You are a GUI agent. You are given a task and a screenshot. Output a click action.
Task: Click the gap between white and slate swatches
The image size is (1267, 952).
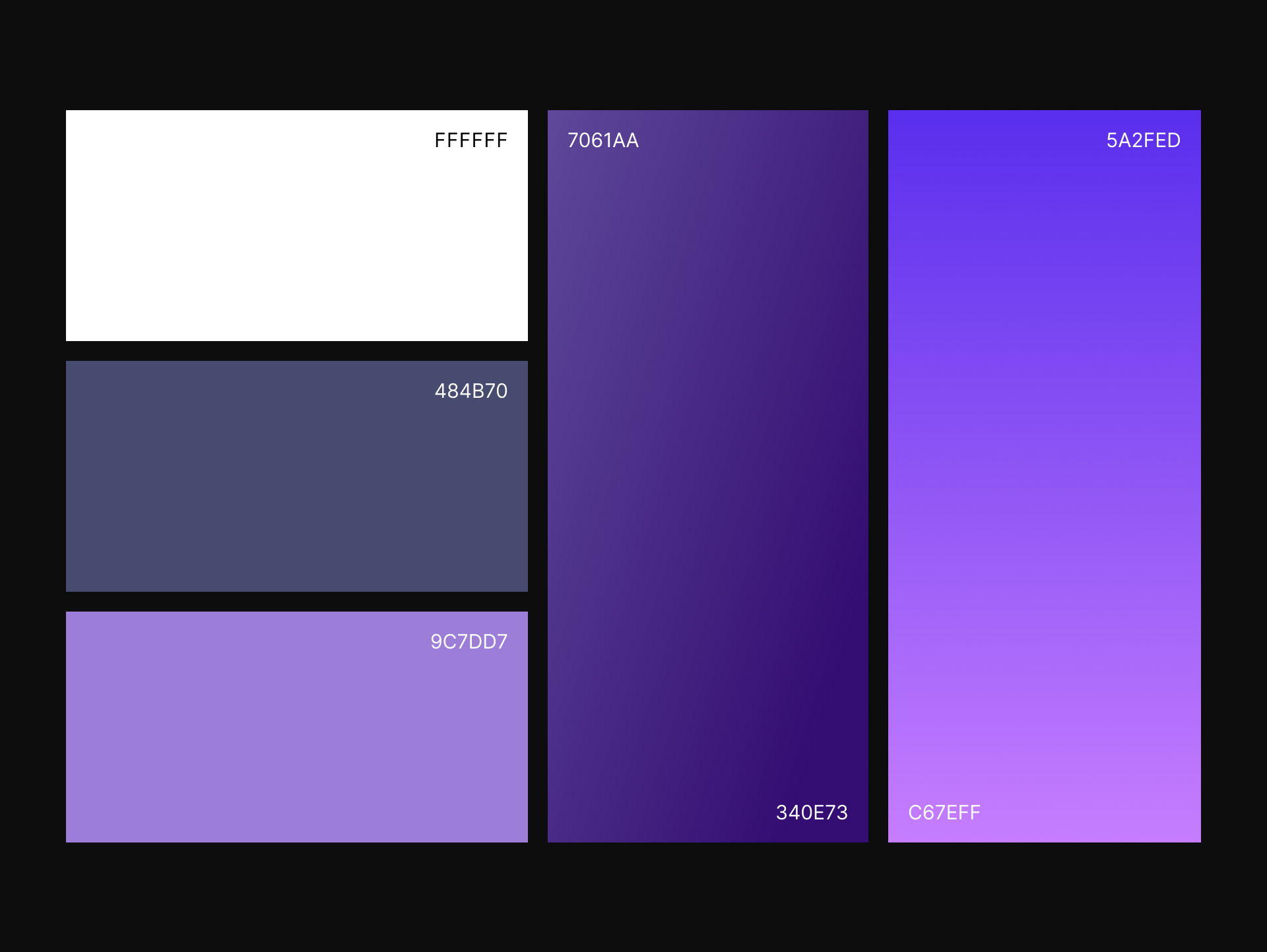(297, 351)
